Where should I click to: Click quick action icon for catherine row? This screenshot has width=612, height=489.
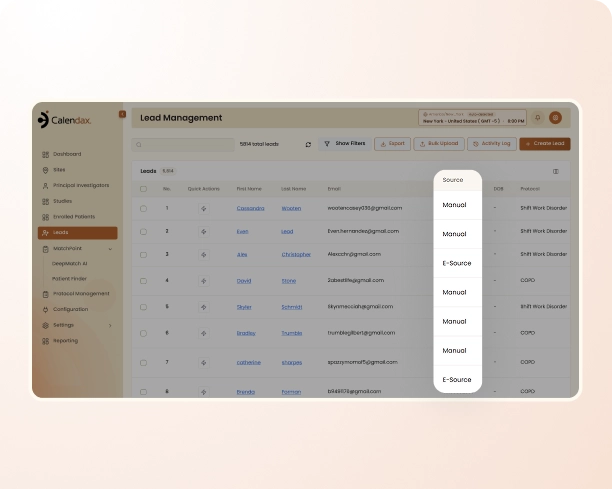pos(204,363)
